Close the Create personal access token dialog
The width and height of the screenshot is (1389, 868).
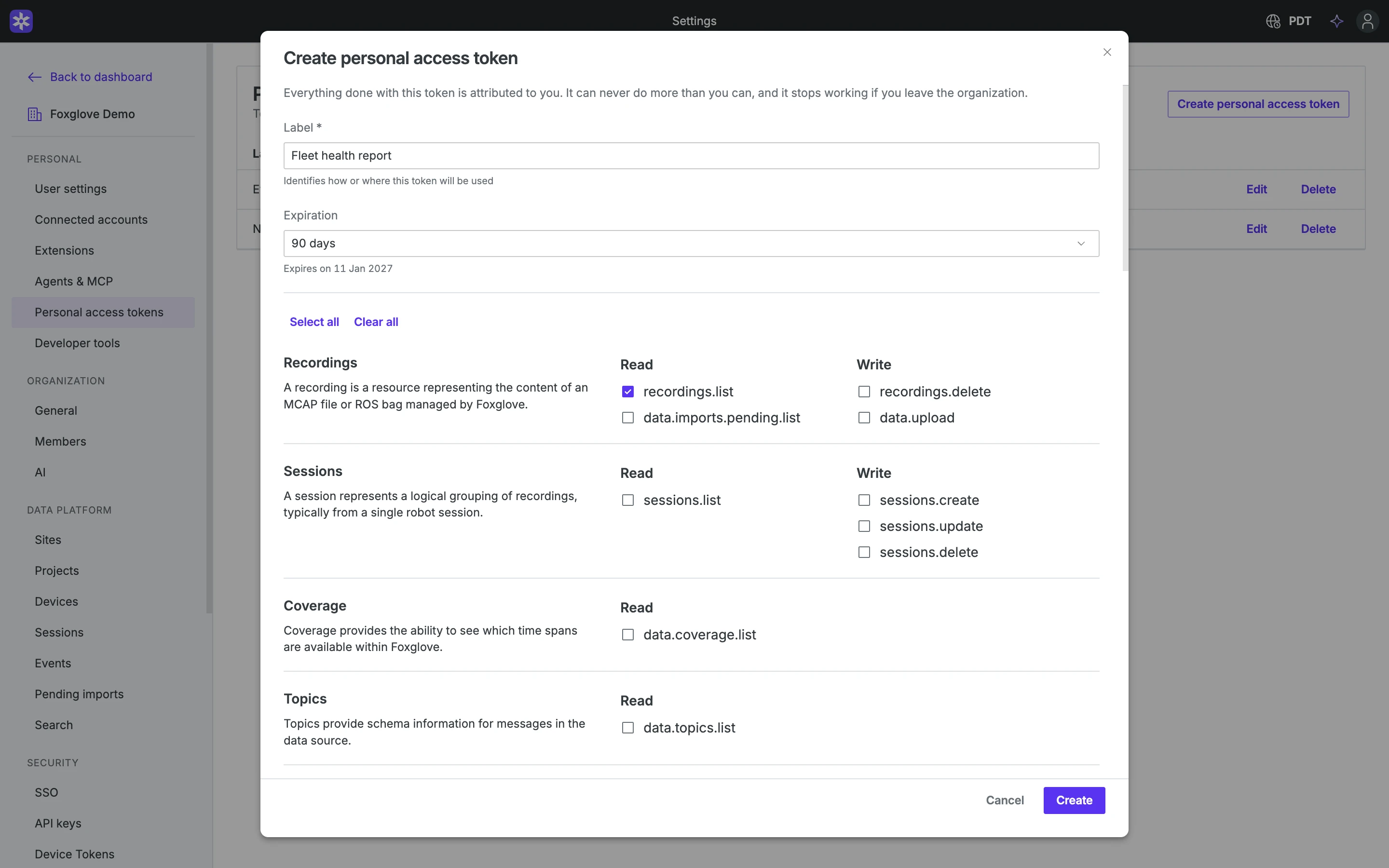[x=1107, y=52]
